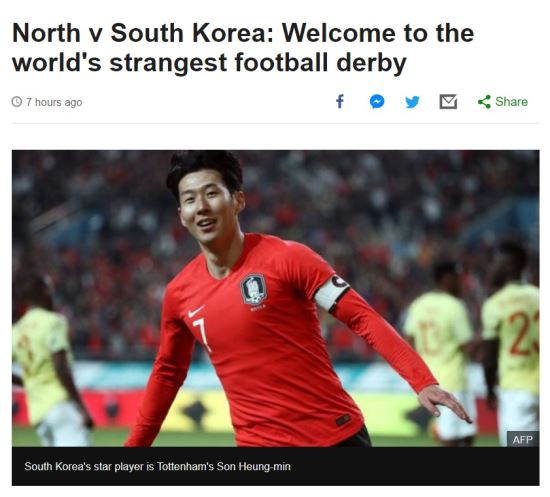
Task: Click the white Nike swoosh on jersey
Action: coord(196,311)
